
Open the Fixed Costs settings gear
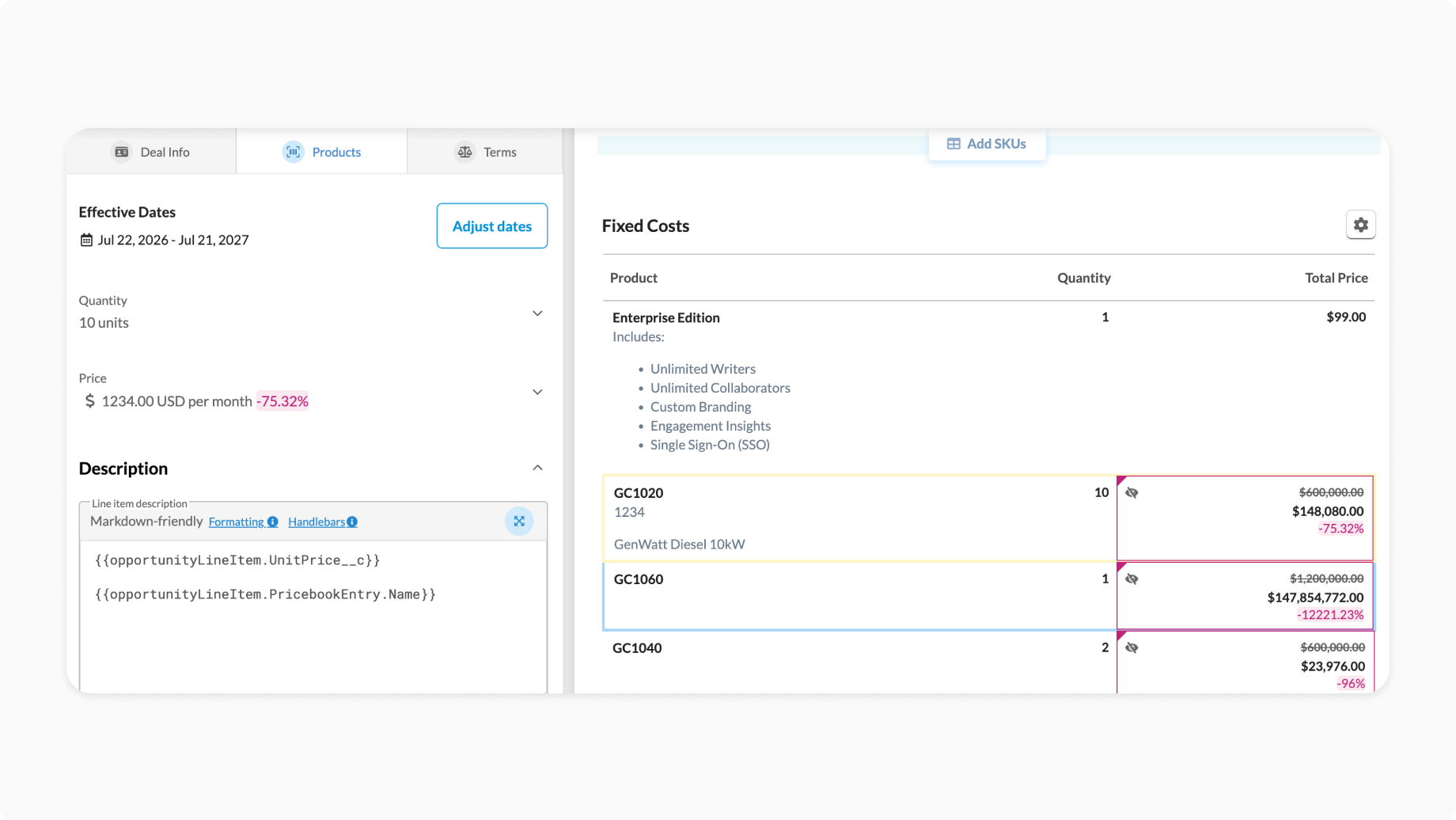(1360, 225)
